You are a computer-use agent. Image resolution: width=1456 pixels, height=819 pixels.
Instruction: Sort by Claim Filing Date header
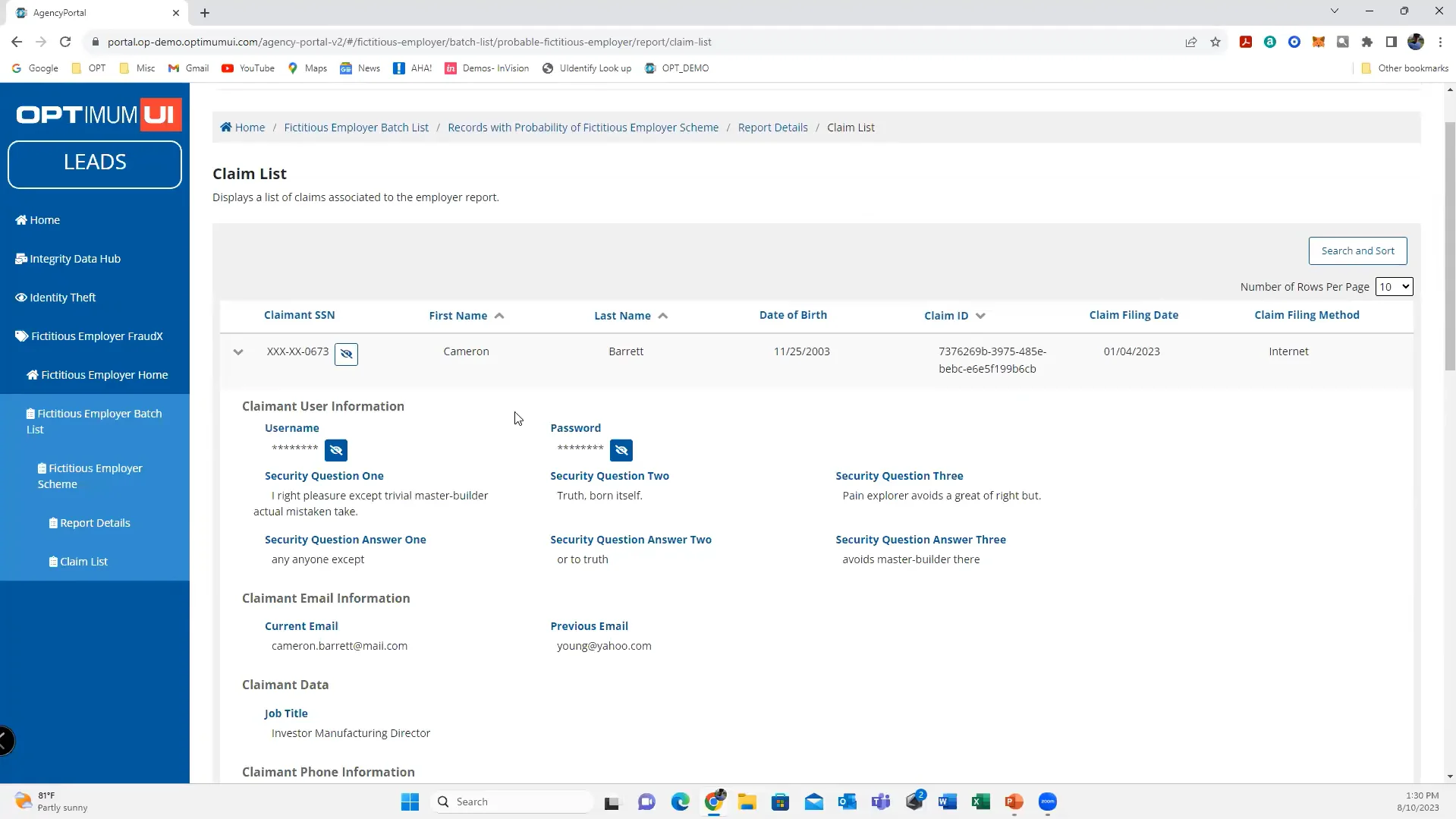coord(1134,315)
